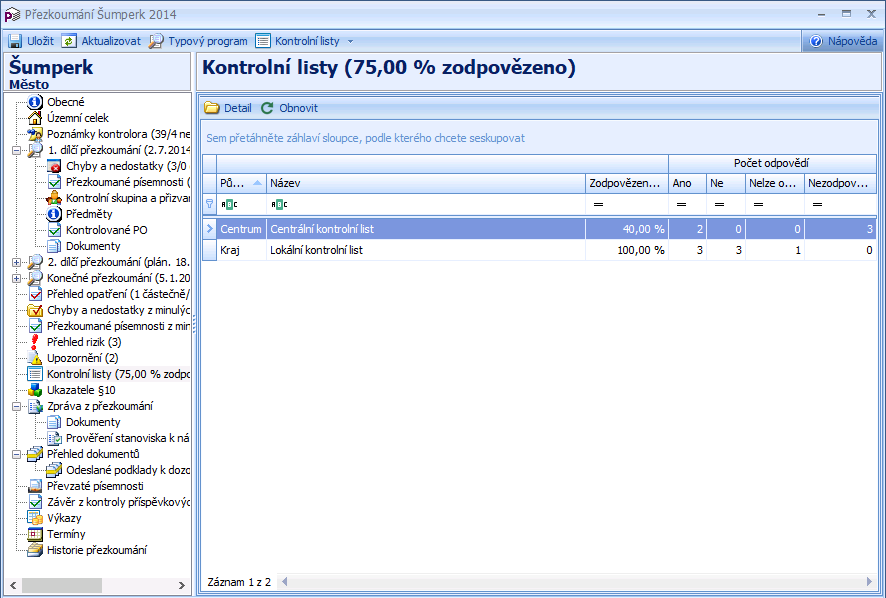
Task: Click the Upozornění warning icon
Action: pos(35,358)
